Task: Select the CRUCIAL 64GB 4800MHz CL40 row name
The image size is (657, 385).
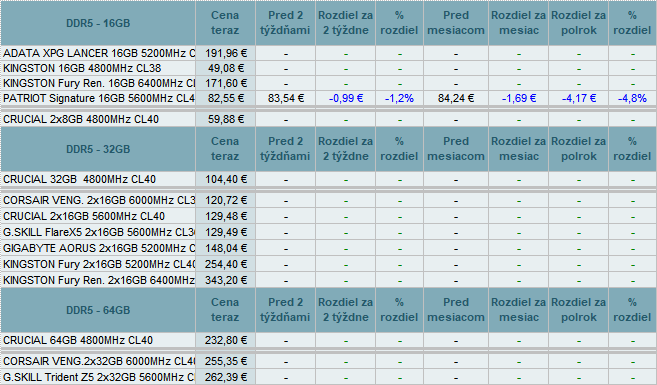Action: click(98, 340)
